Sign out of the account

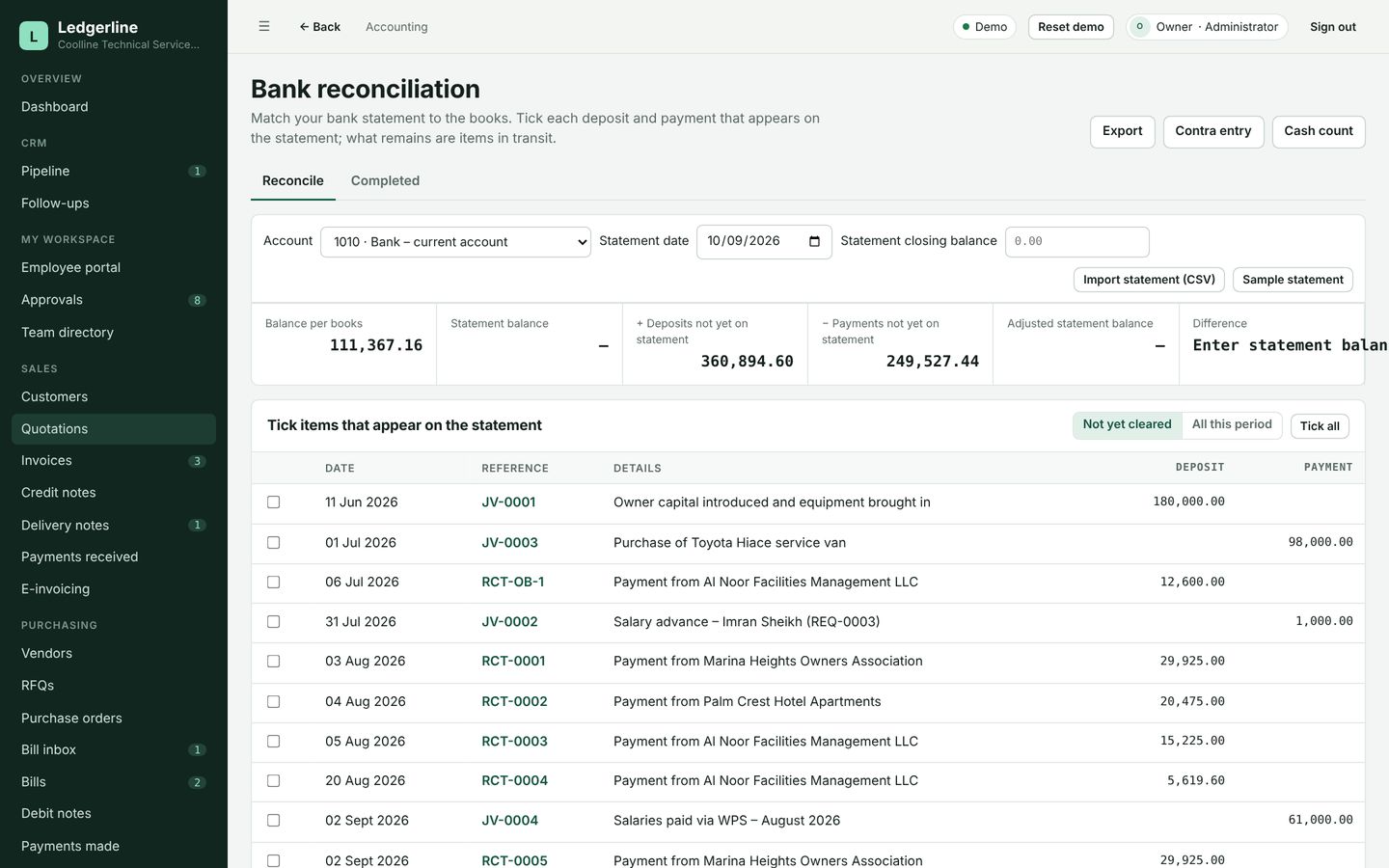[x=1333, y=27]
